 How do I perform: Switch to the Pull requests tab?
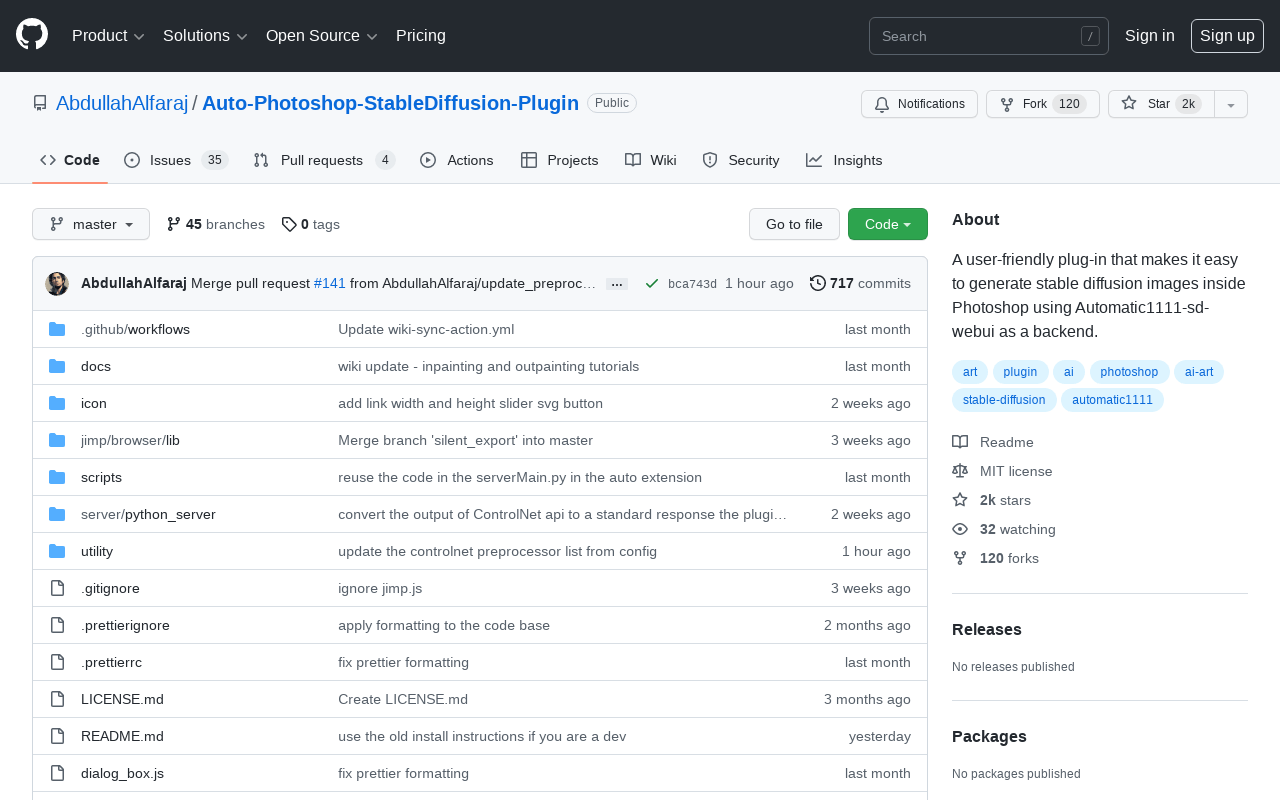pyautogui.click(x=324, y=160)
